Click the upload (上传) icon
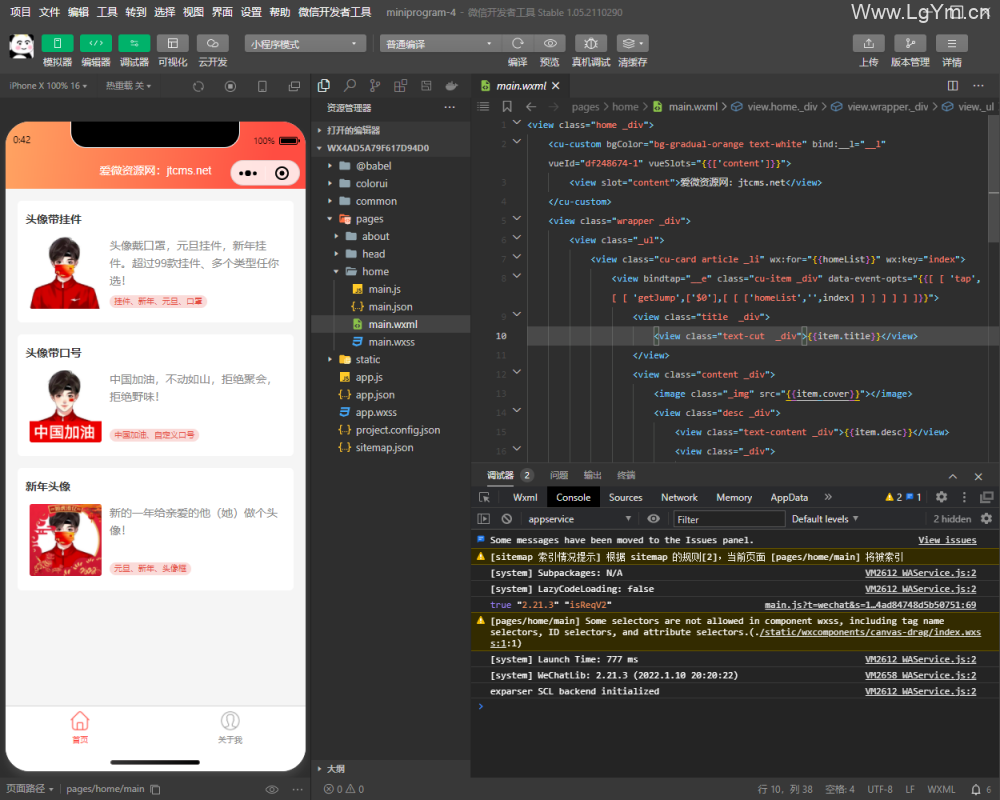The height and width of the screenshot is (800, 1000). (x=869, y=43)
